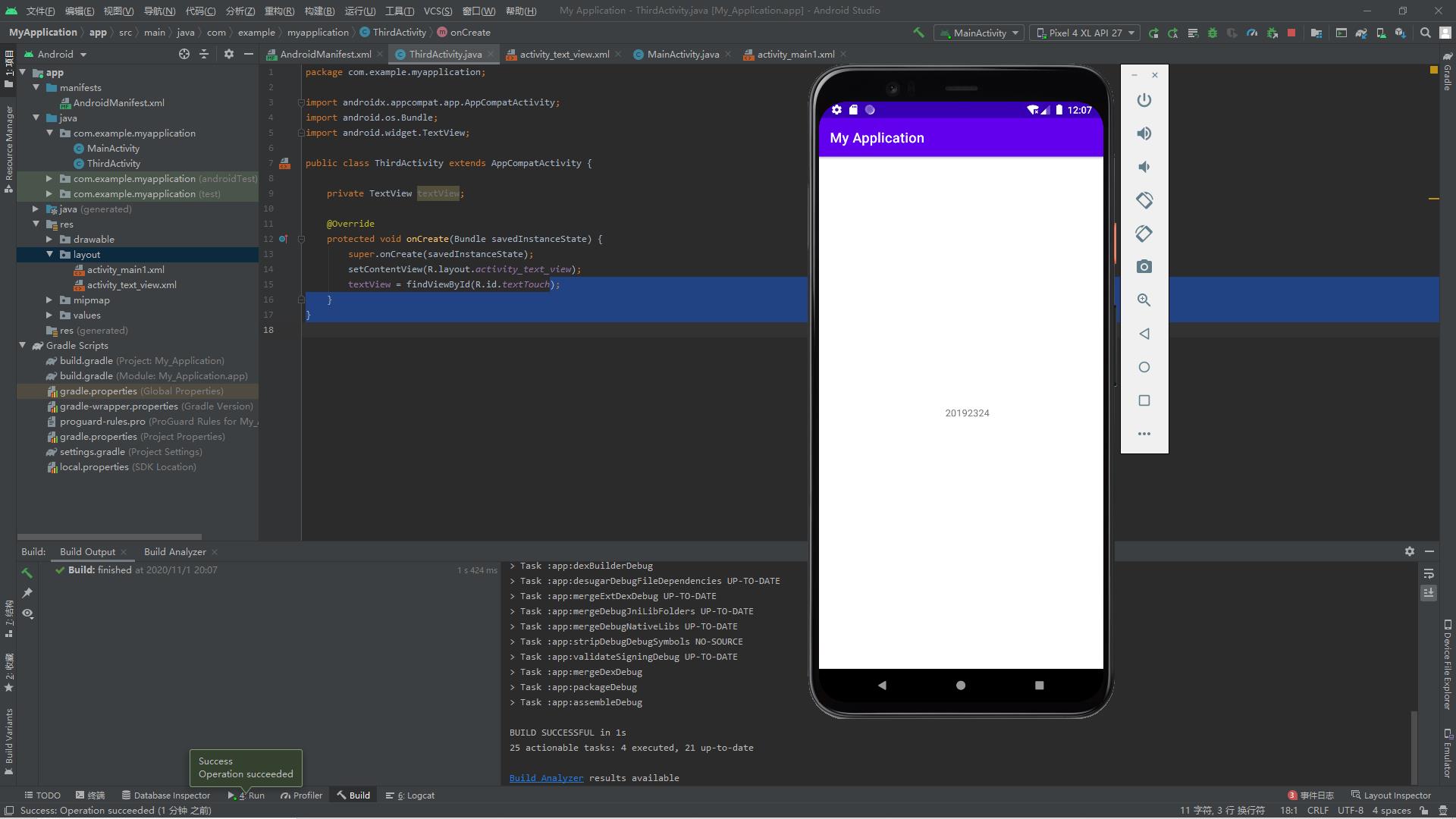Click the emulator zoom icon
Image resolution: width=1456 pixels, height=819 pixels.
tap(1144, 299)
